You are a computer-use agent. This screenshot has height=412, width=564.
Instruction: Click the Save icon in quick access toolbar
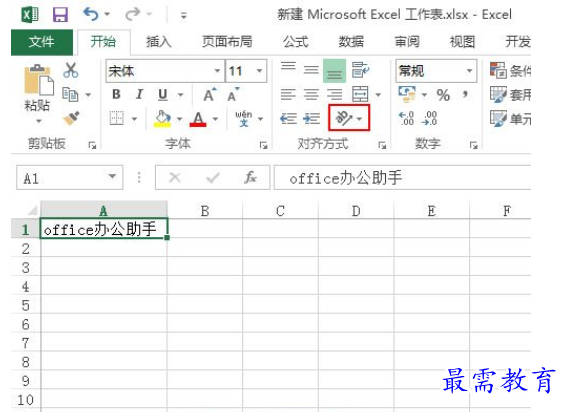[60, 15]
